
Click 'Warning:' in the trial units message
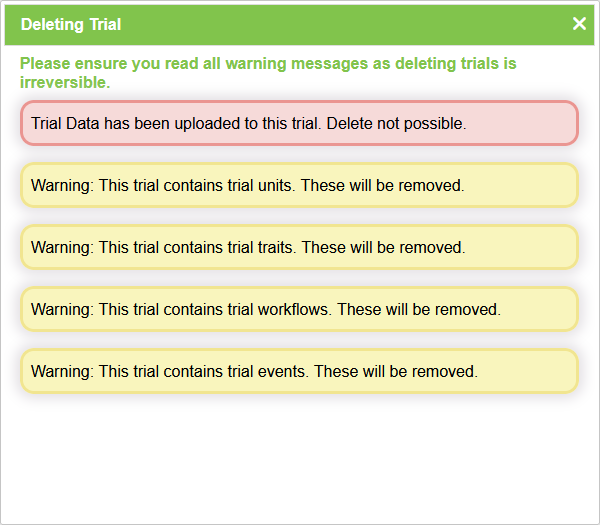click(62, 186)
